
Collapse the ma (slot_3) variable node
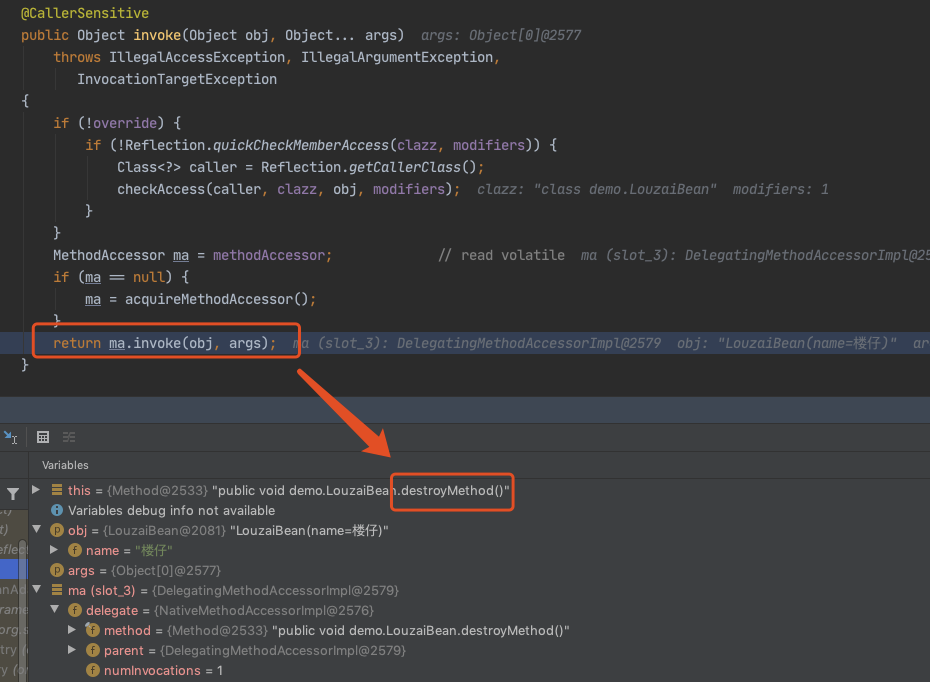coord(37,589)
